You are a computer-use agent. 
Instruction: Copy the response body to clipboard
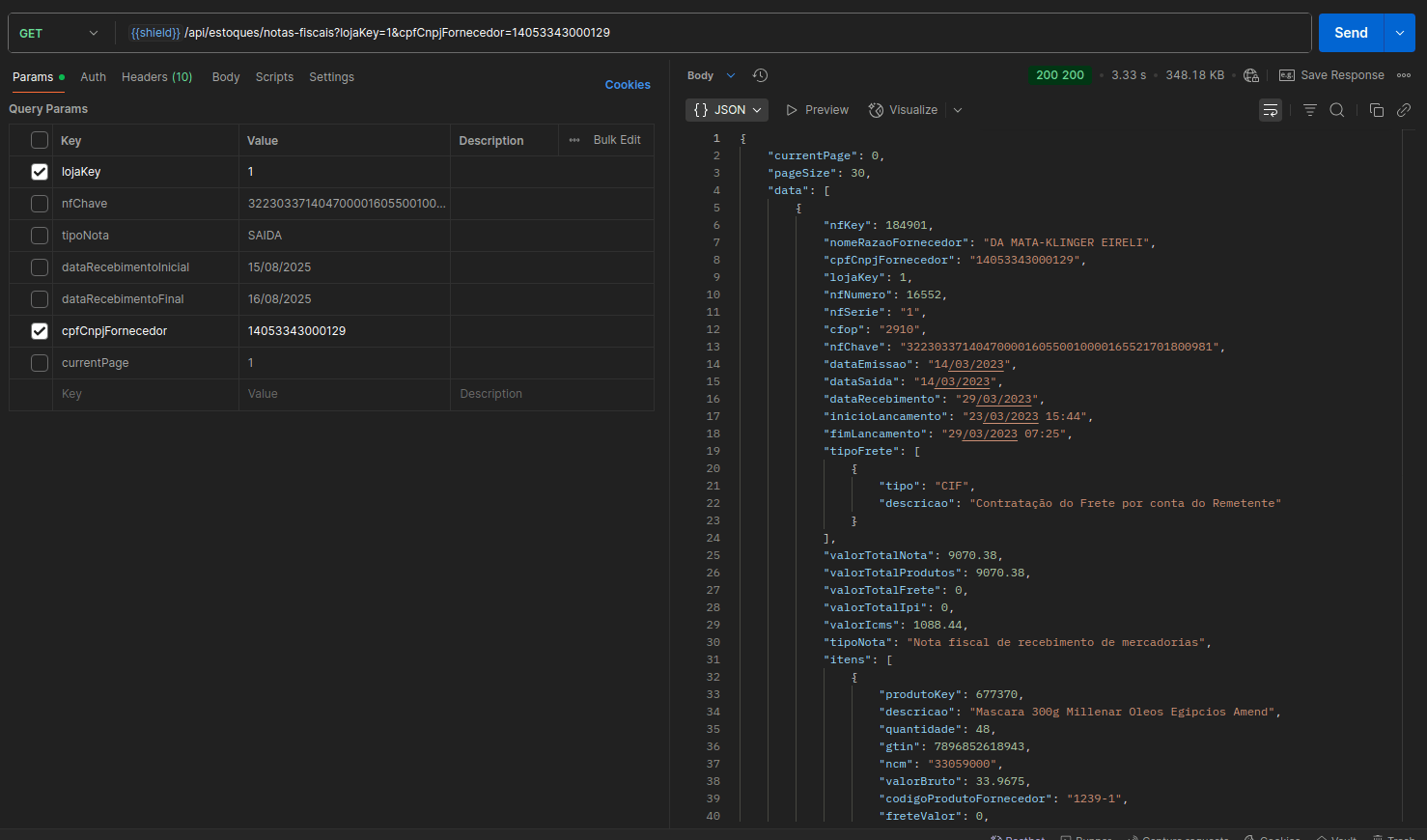[1377, 110]
